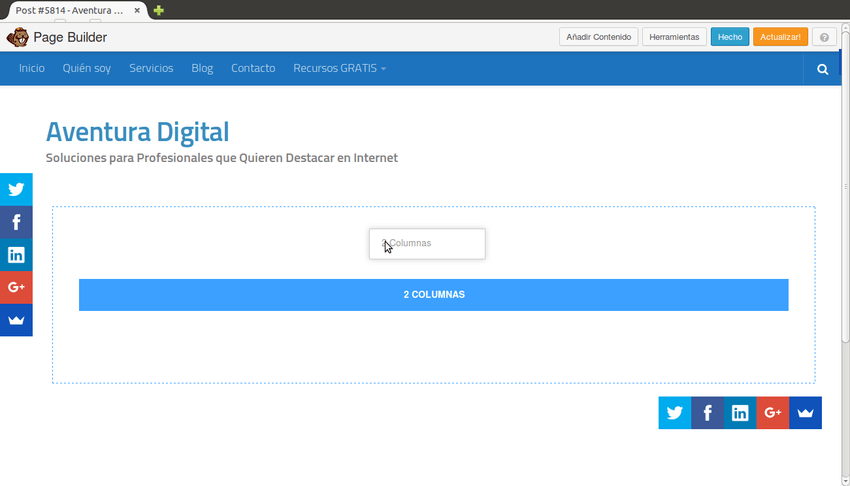Open the Añadir Contenido panel
Viewport: 850px width, 486px height.
(x=598, y=37)
